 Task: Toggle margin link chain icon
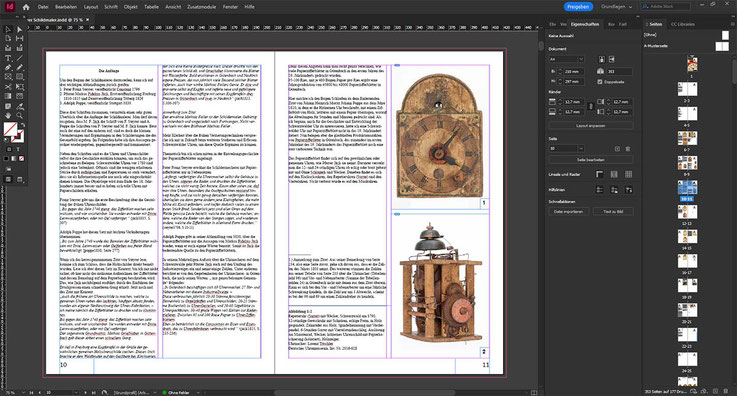tap(591, 107)
